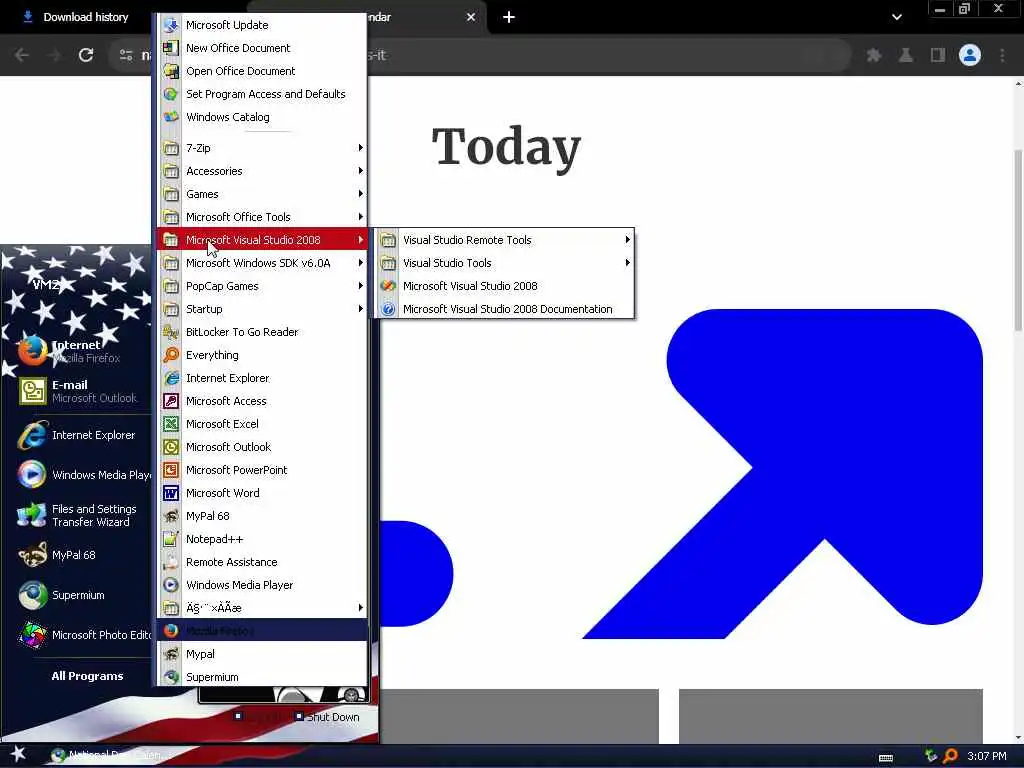The image size is (1024, 768).
Task: Launch the Everything search tool
Action: (262, 355)
